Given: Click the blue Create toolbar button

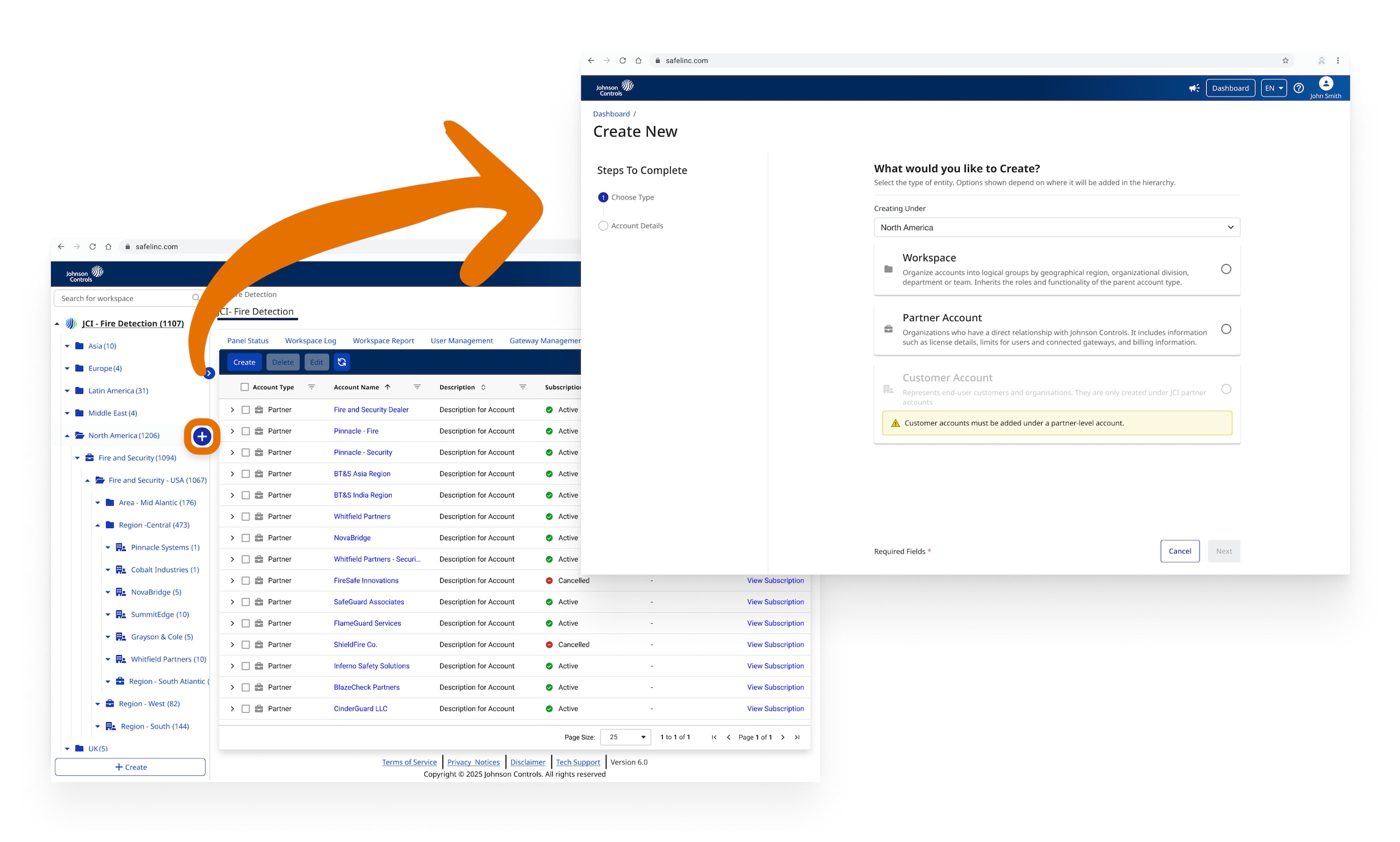Looking at the screenshot, I should pos(244,362).
